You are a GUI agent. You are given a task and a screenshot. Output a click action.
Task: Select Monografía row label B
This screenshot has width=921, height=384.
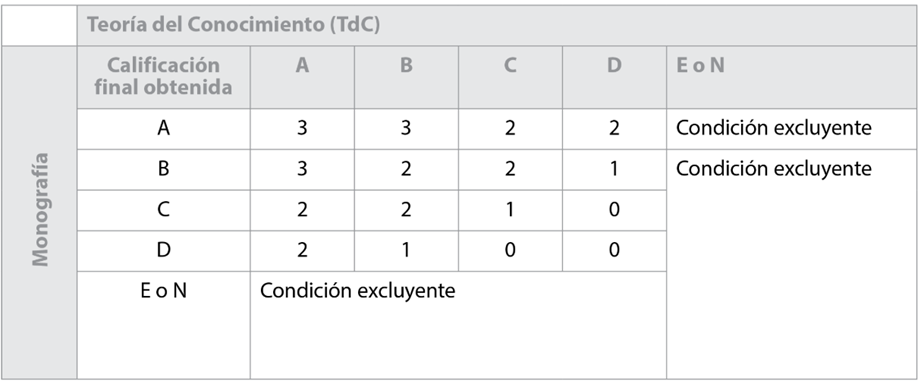click(163, 169)
